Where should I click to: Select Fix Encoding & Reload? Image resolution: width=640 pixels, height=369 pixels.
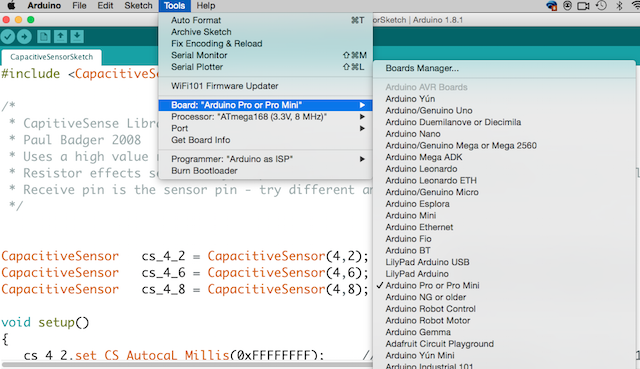pos(265,44)
